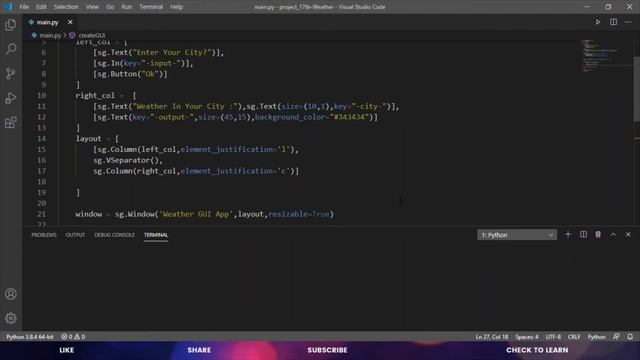Select the main.py editor tab
The image size is (640, 360).
pyautogui.click(x=47, y=22)
